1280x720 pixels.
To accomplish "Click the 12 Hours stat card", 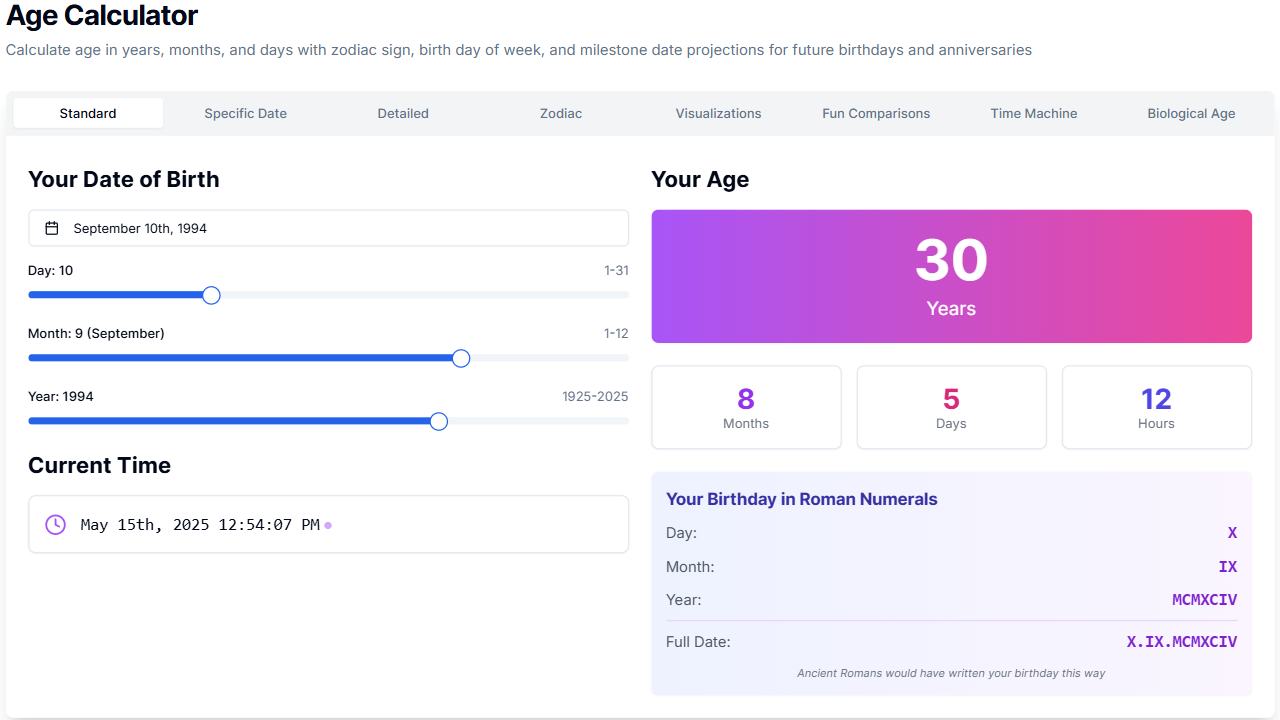I will tap(1156, 407).
